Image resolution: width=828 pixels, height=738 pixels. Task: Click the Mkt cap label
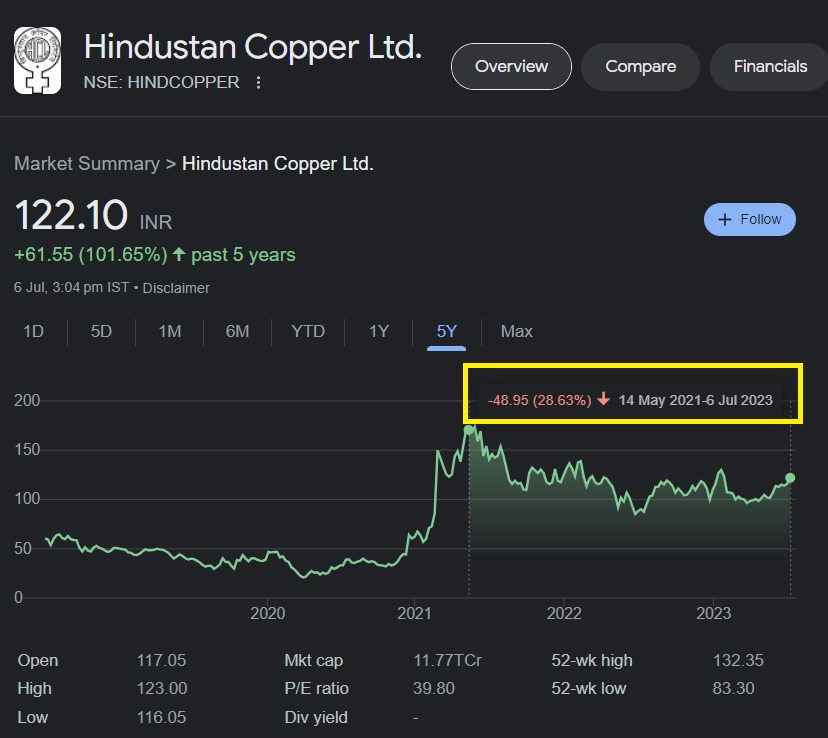(x=314, y=660)
